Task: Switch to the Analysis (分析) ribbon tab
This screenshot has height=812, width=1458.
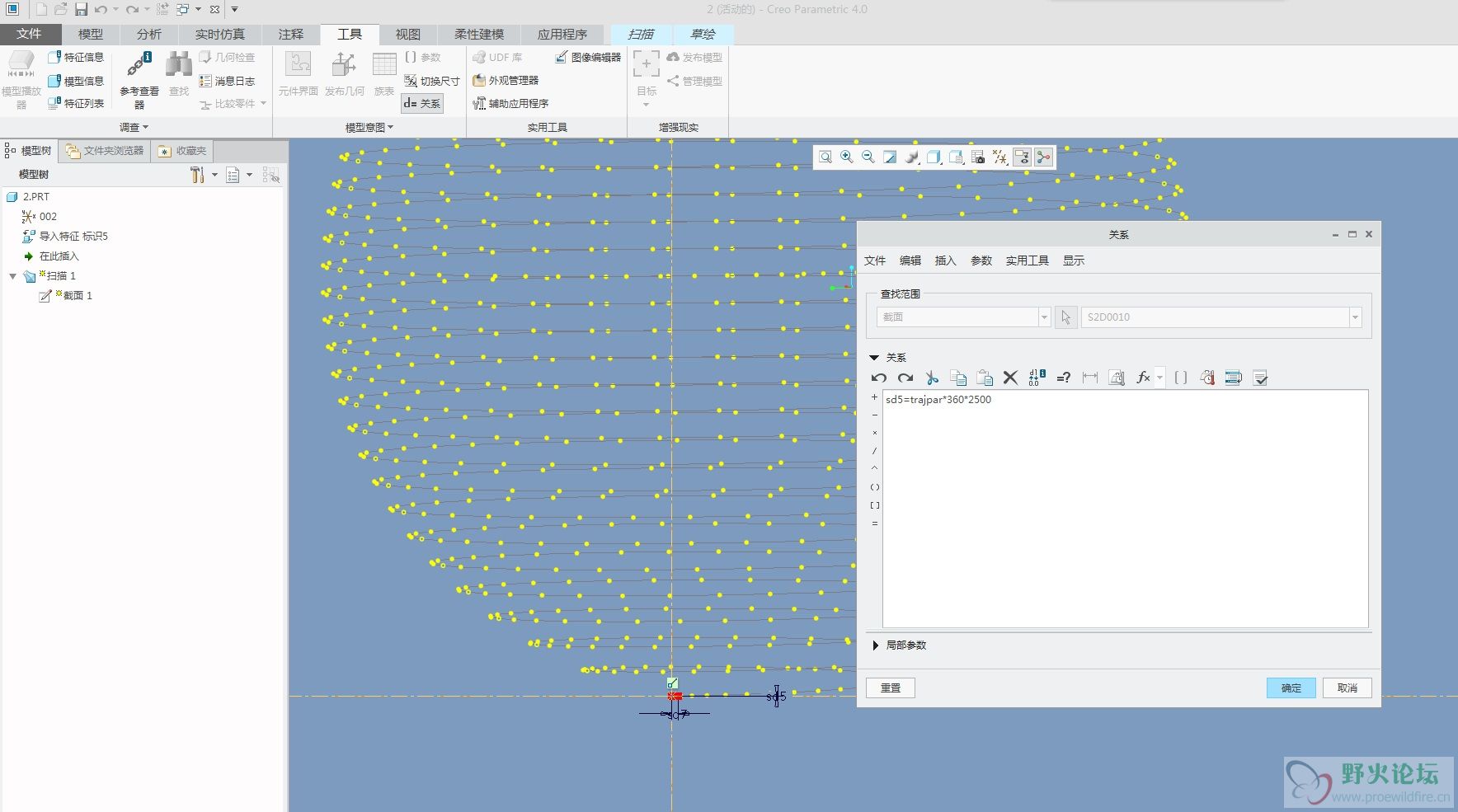Action: [149, 34]
